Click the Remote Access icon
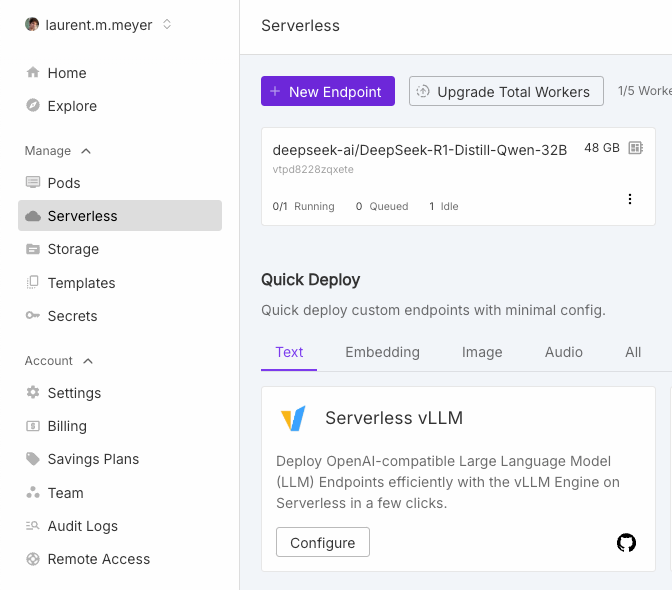Screen dimensions: 672x590 (33, 559)
